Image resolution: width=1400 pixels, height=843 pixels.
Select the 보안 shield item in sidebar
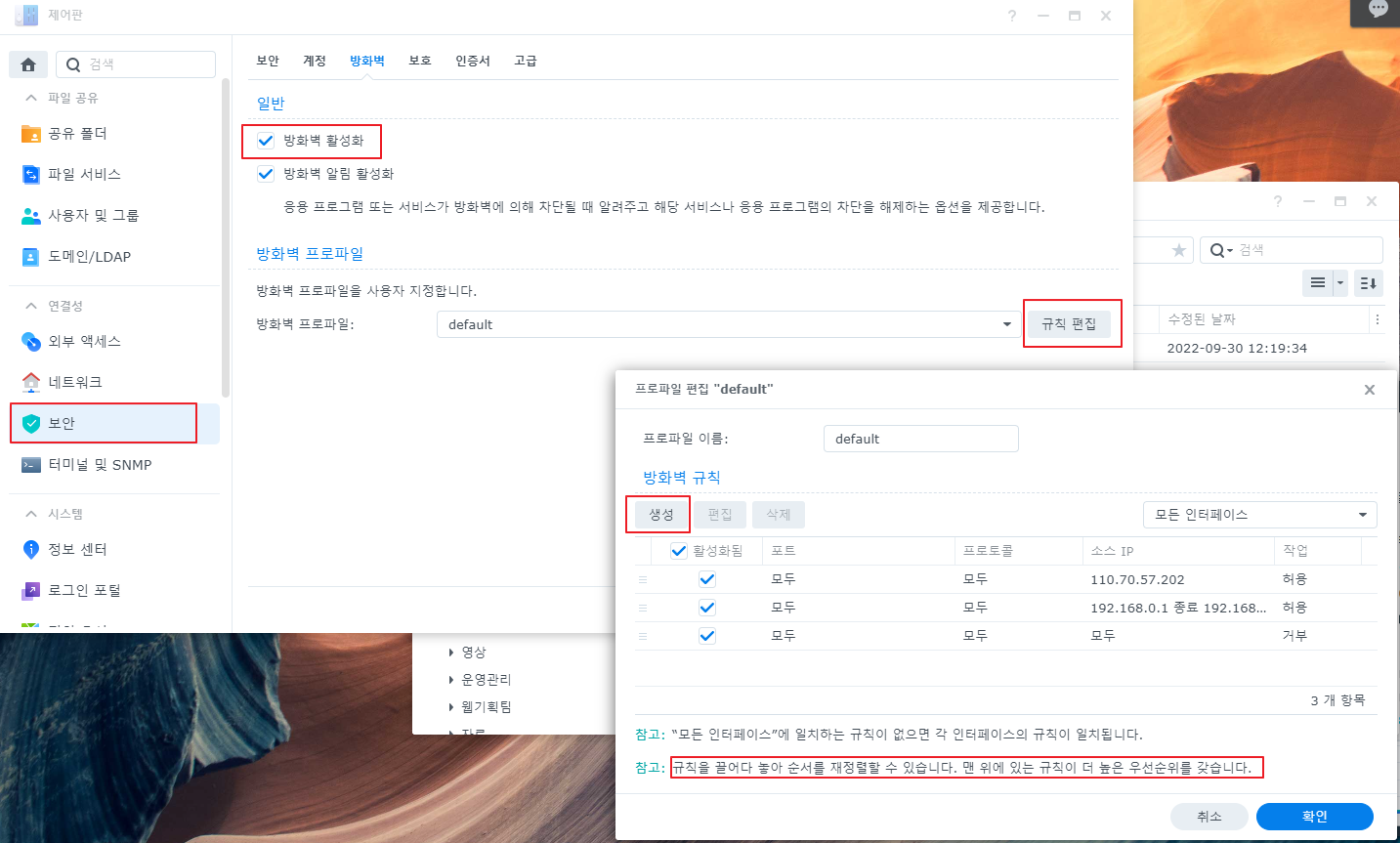(x=114, y=423)
